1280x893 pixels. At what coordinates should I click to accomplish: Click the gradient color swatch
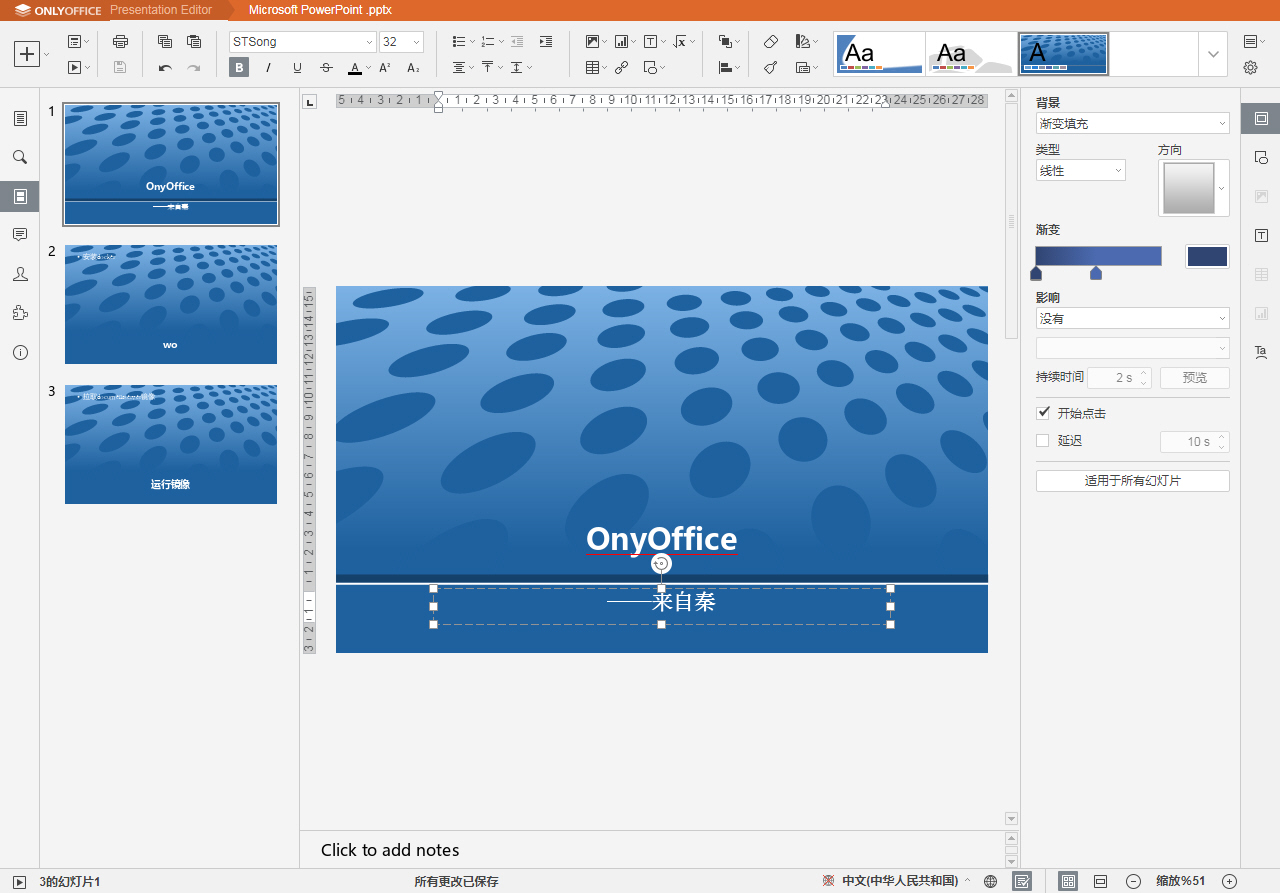pos(1207,256)
